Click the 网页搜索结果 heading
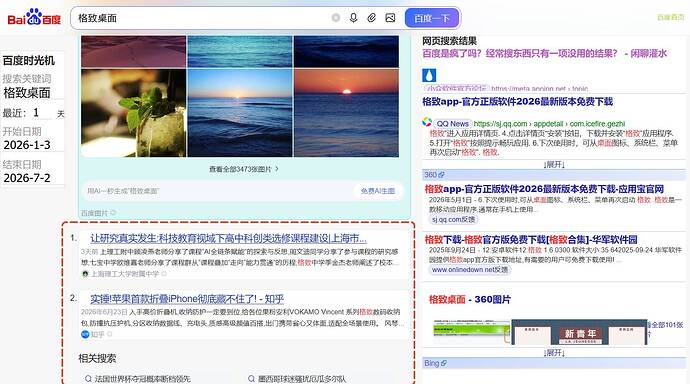690x384 pixels. 449,41
